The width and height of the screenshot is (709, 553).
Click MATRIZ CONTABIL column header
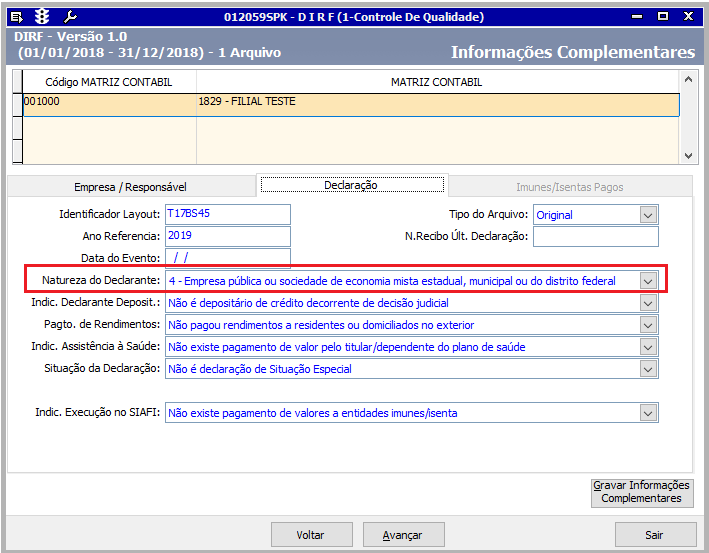click(437, 82)
